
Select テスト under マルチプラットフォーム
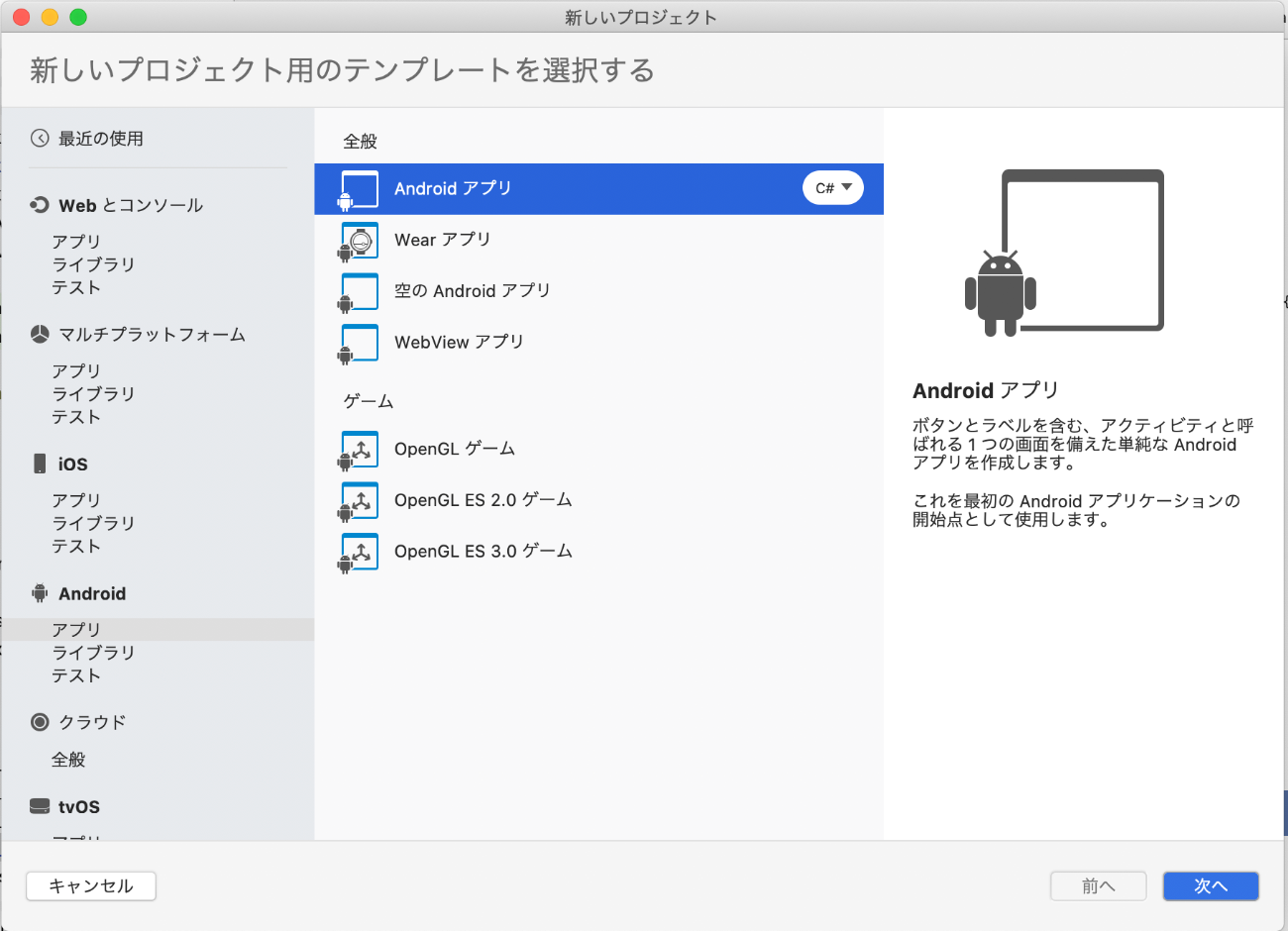point(76,417)
